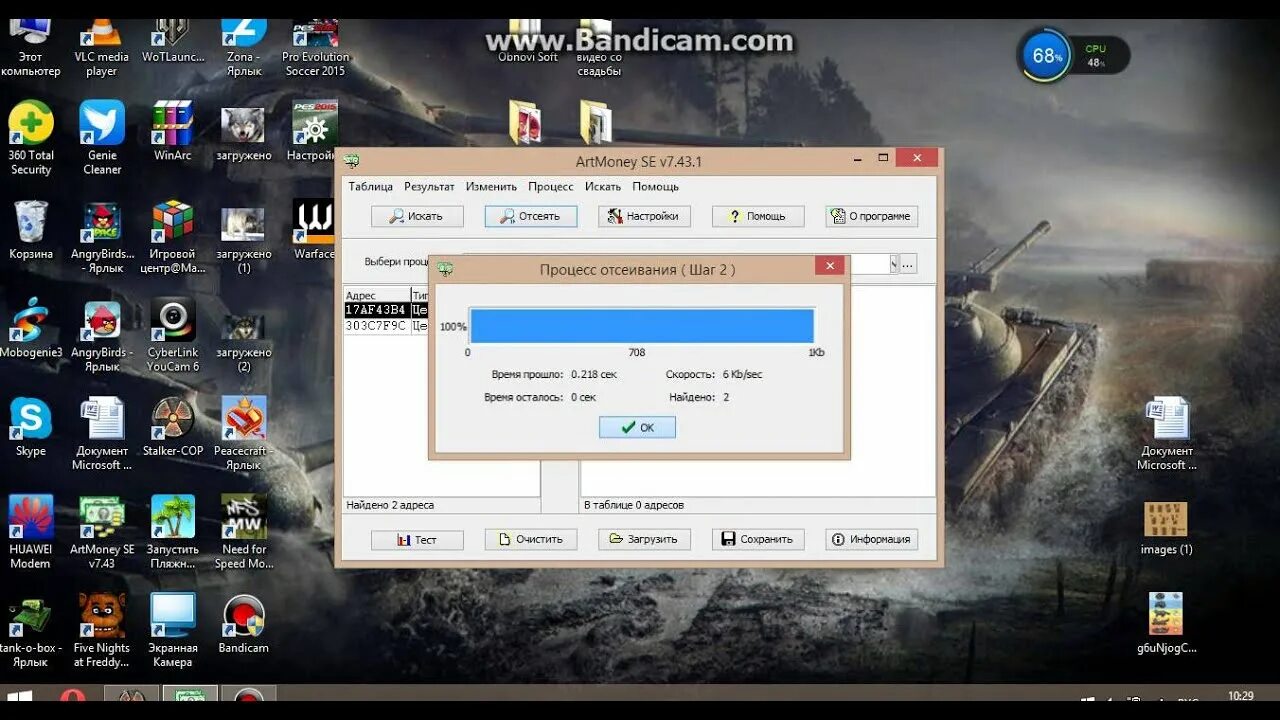
Task: Click the Адрес column header
Action: pos(376,295)
